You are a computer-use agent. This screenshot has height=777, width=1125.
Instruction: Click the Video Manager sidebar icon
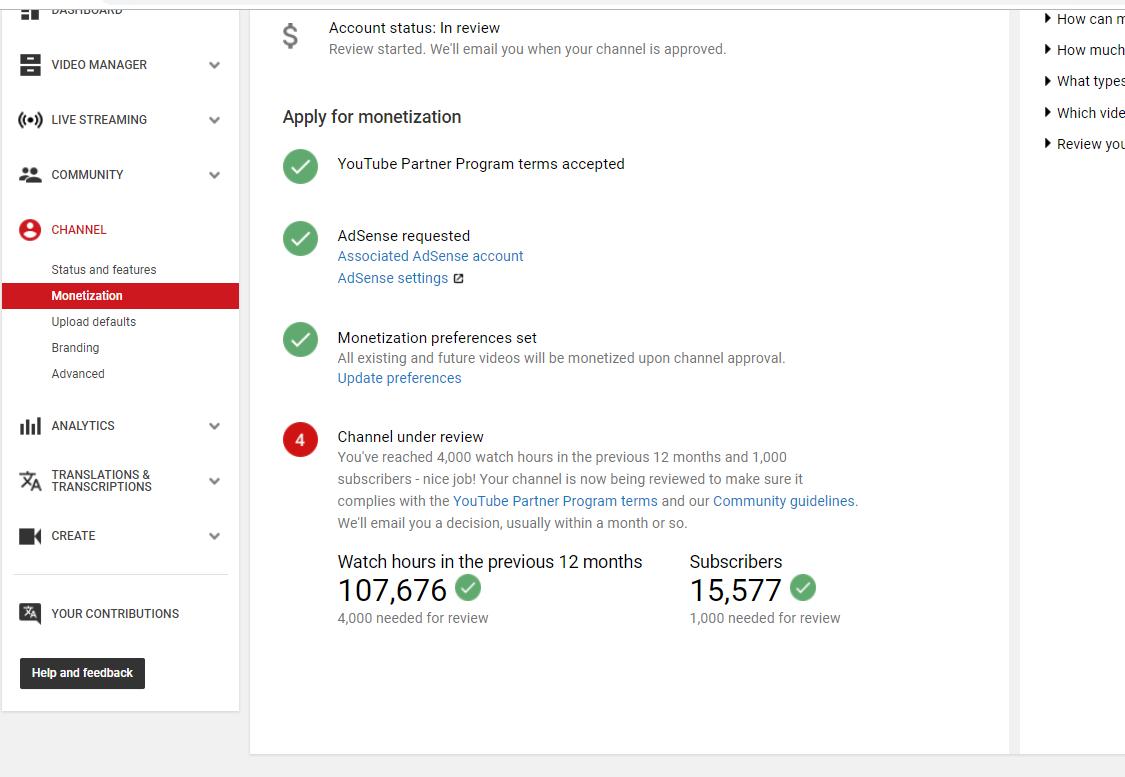pos(30,65)
